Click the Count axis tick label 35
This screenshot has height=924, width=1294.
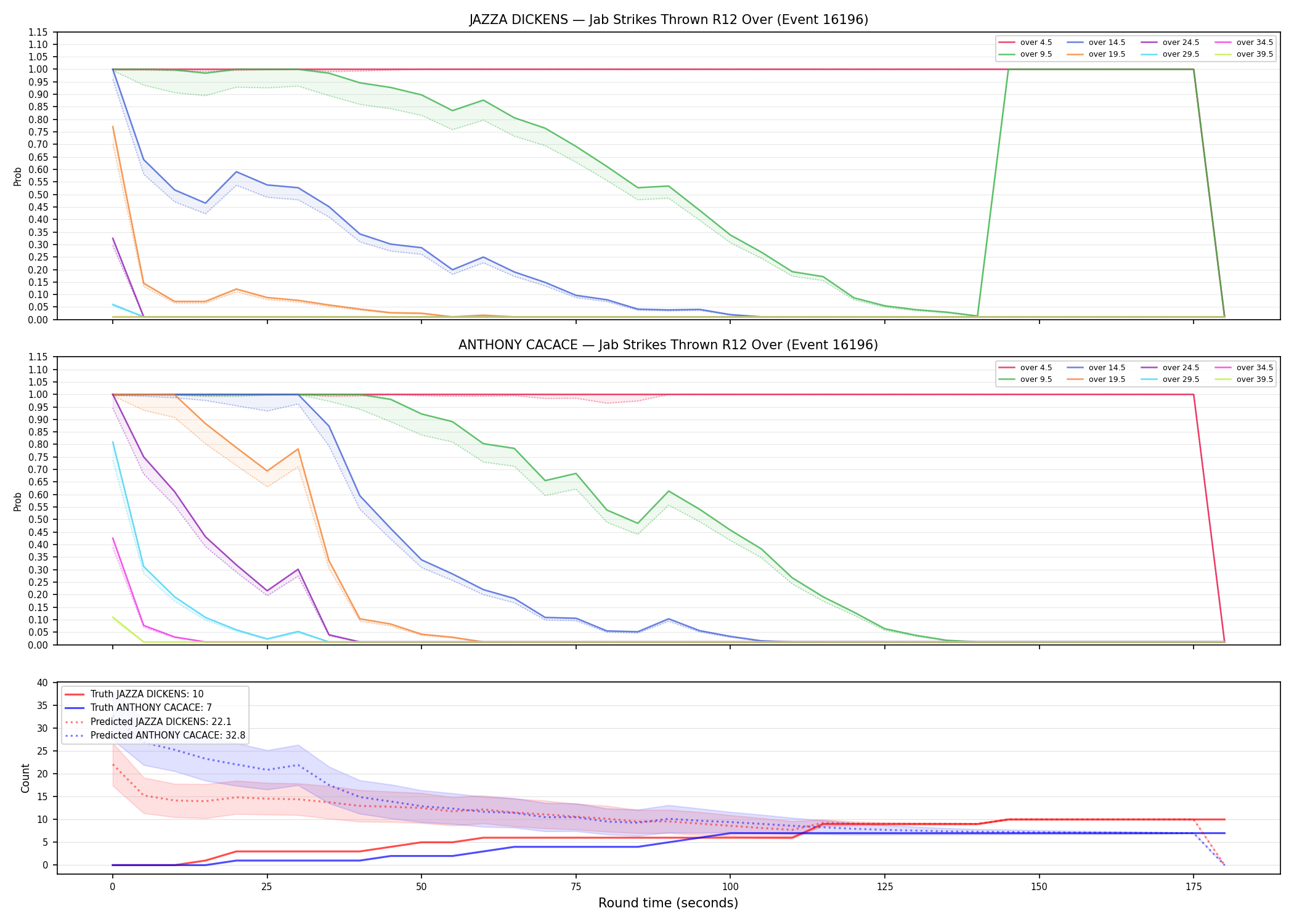click(x=43, y=705)
